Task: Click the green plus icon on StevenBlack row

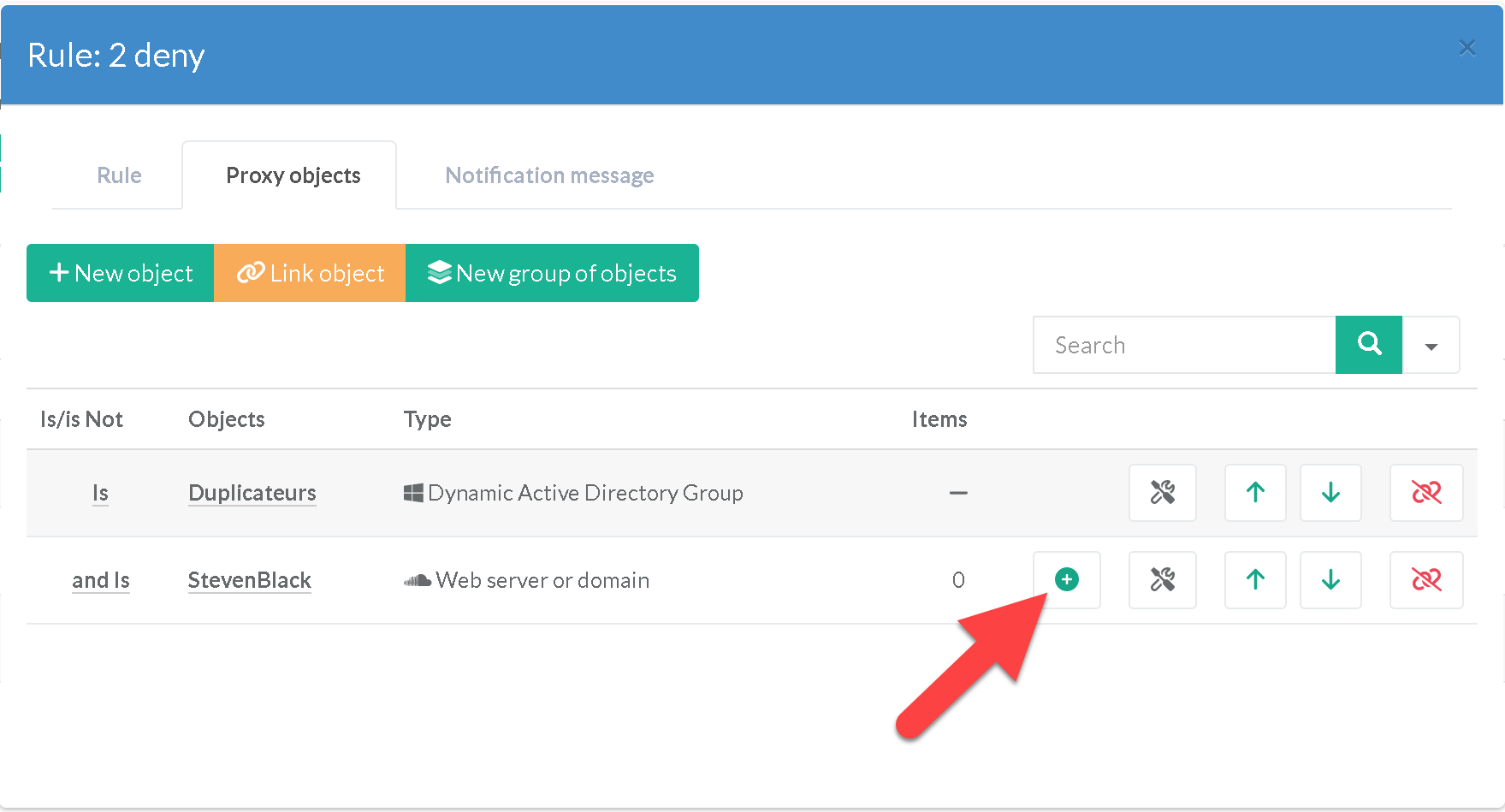Action: click(x=1066, y=580)
